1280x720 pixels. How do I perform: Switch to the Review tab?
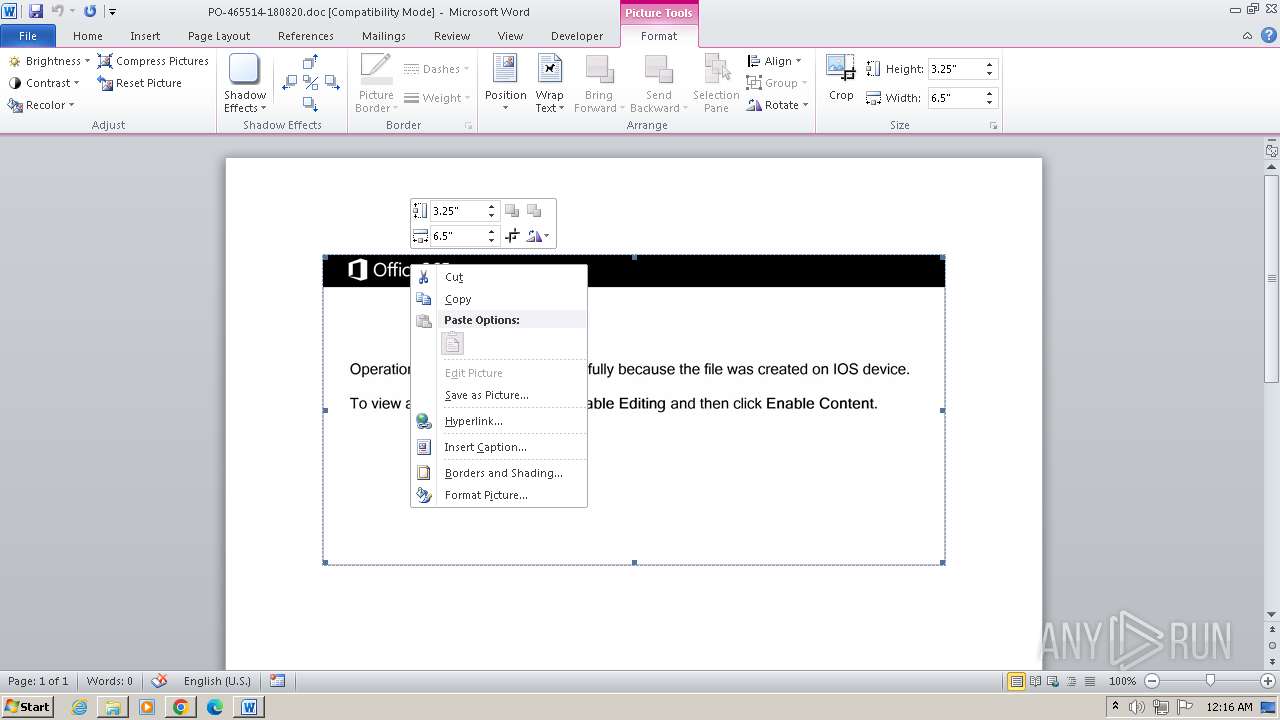[x=452, y=36]
